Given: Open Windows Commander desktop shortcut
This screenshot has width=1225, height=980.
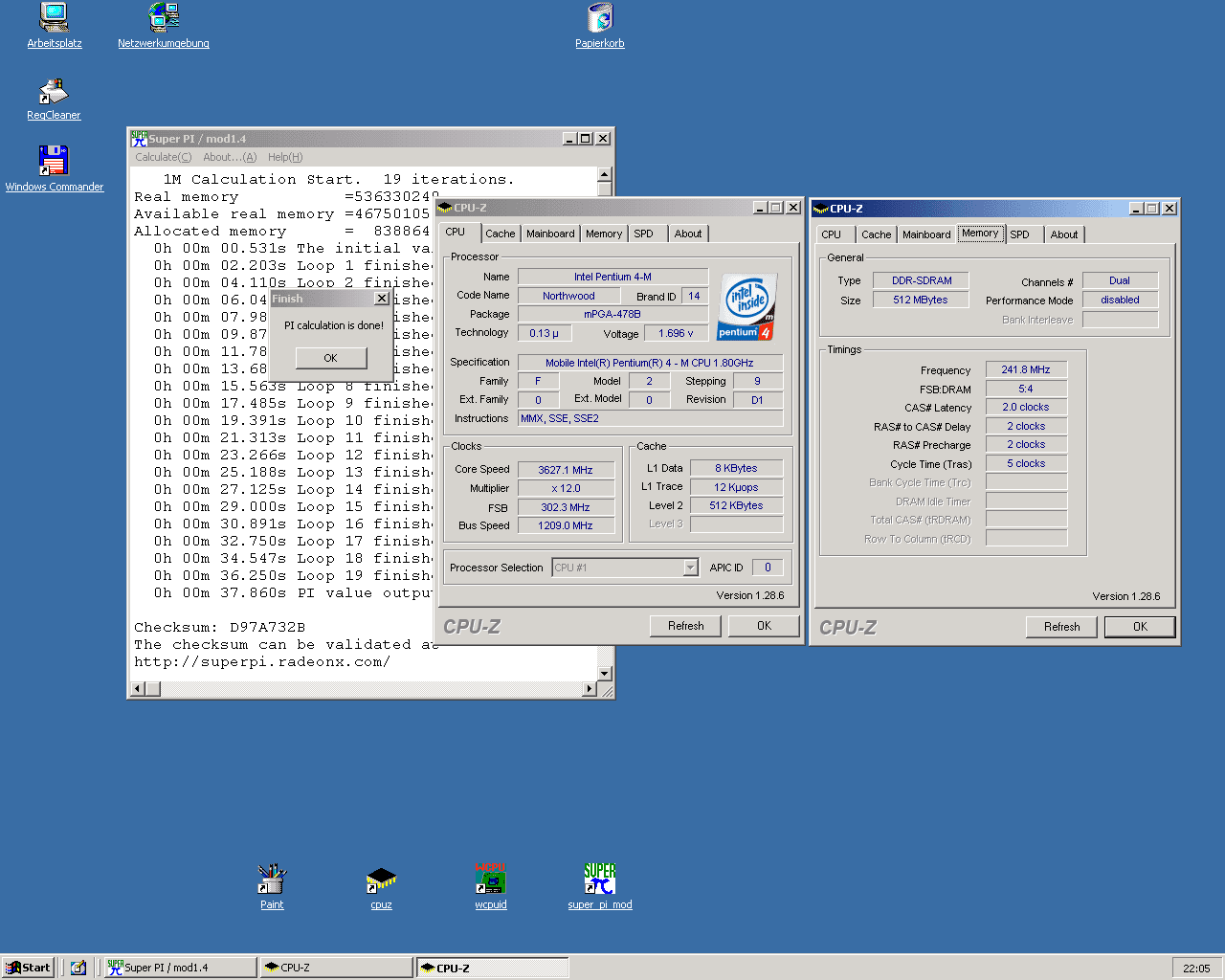Looking at the screenshot, I should point(54,161).
